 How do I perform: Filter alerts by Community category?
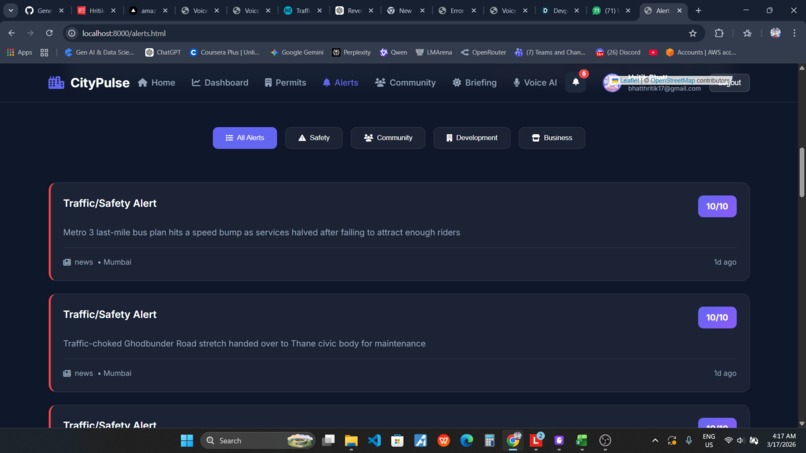pos(388,138)
